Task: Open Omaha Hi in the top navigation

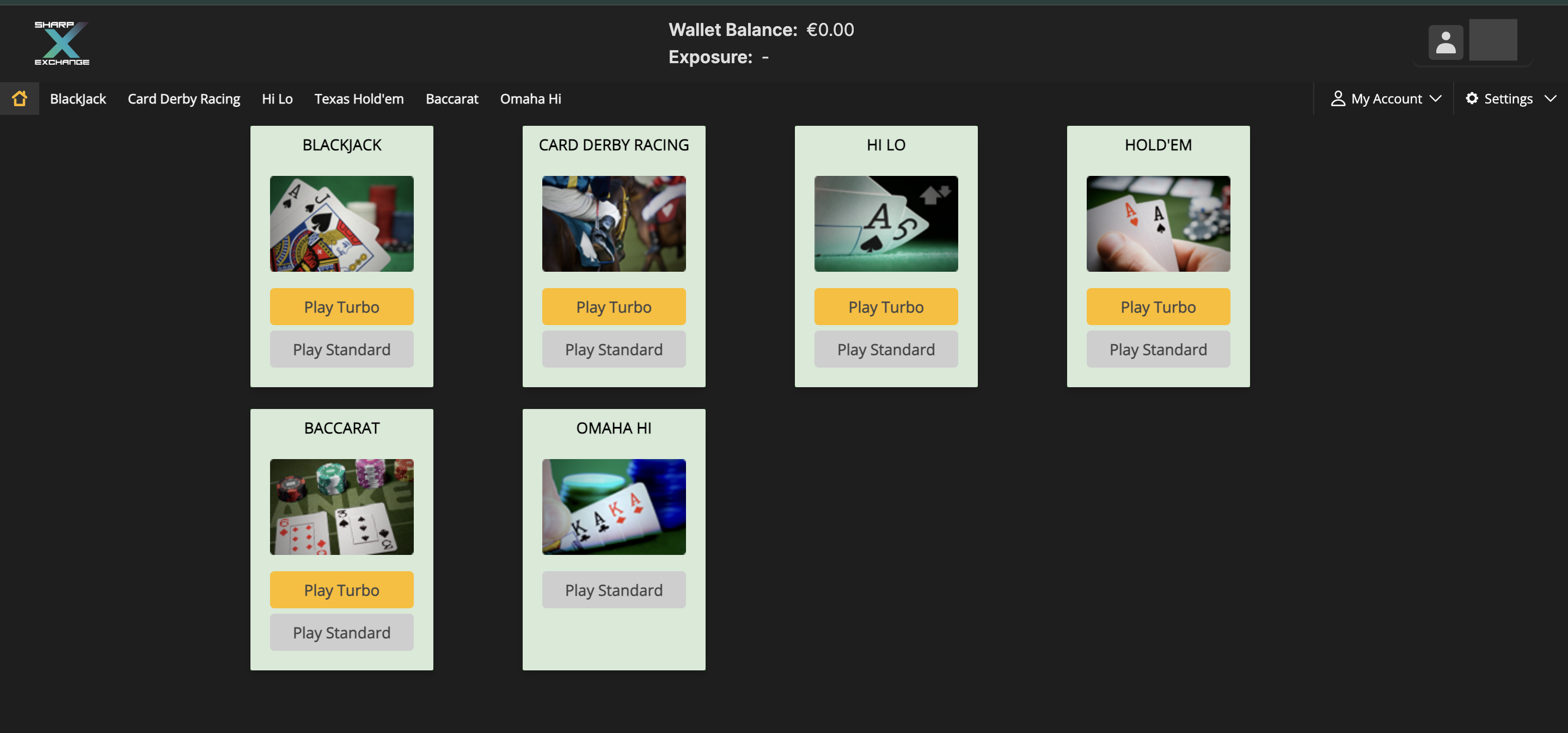Action: point(530,99)
